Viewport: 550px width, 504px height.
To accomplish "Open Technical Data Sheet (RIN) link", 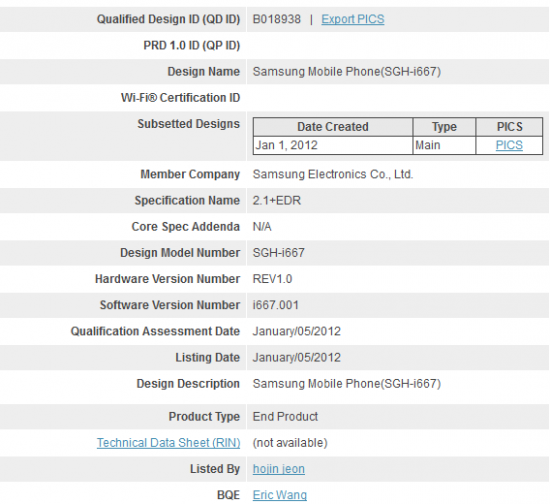I will [168, 443].
